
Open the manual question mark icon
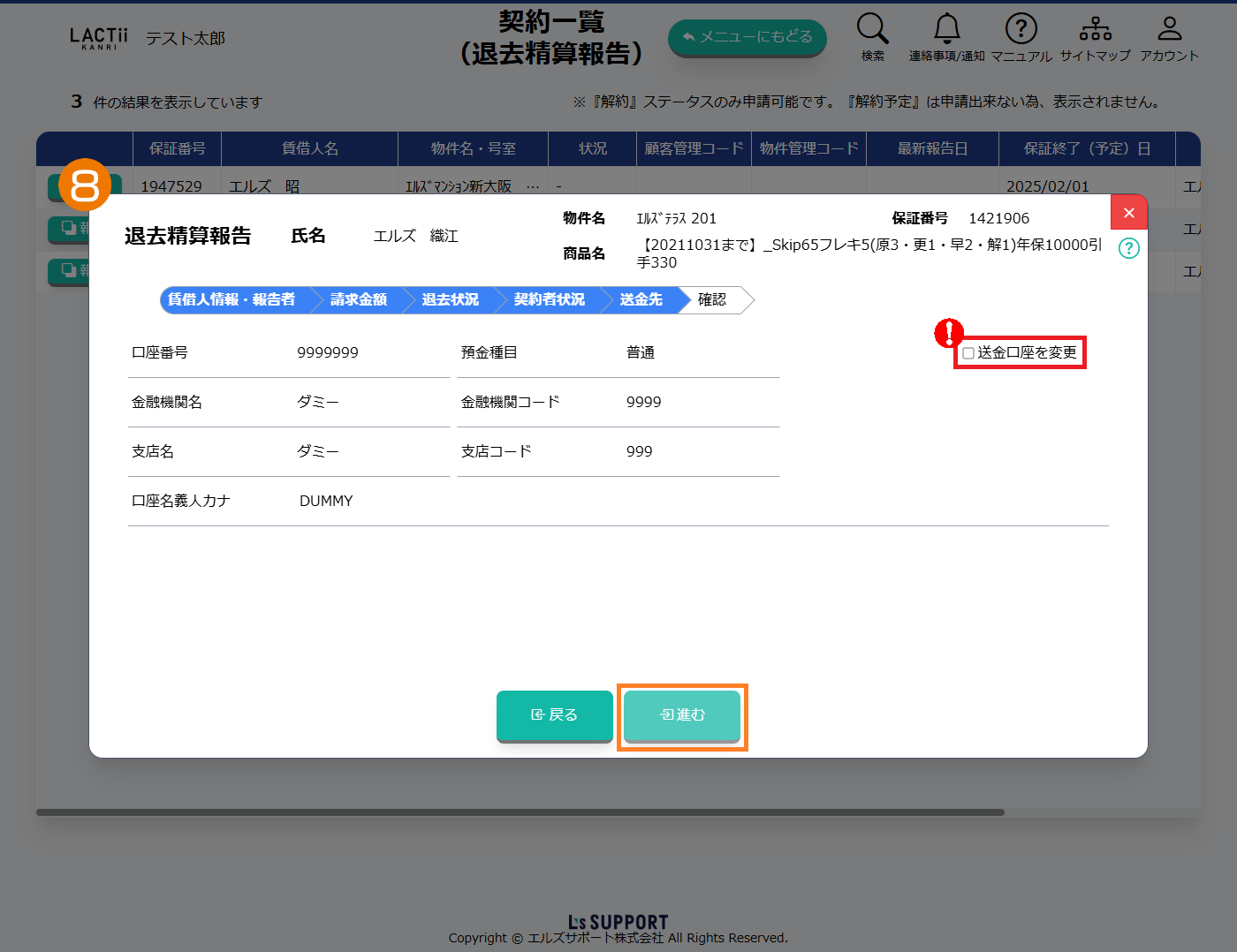(1021, 29)
